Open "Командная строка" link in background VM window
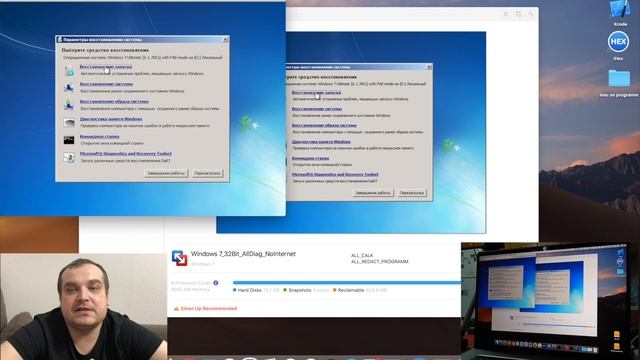 coord(310,158)
